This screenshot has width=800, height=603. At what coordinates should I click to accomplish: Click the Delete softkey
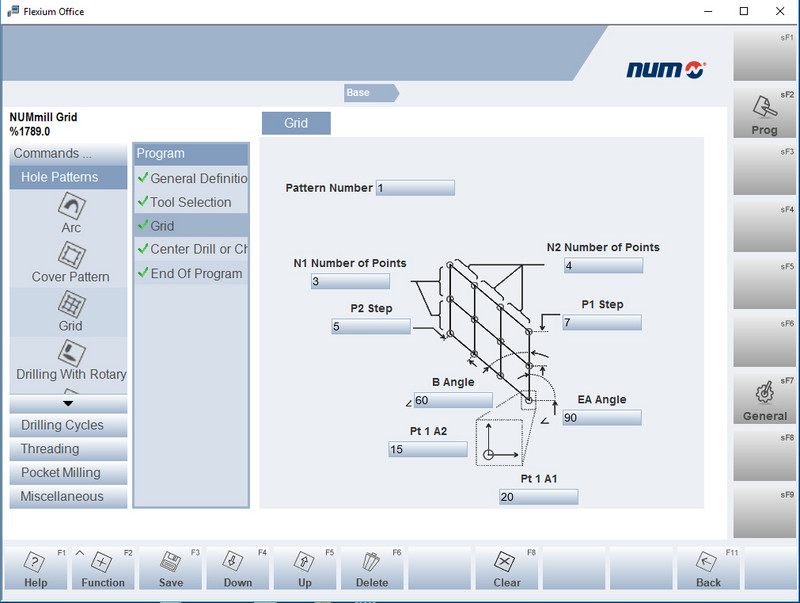pyautogui.click(x=372, y=565)
